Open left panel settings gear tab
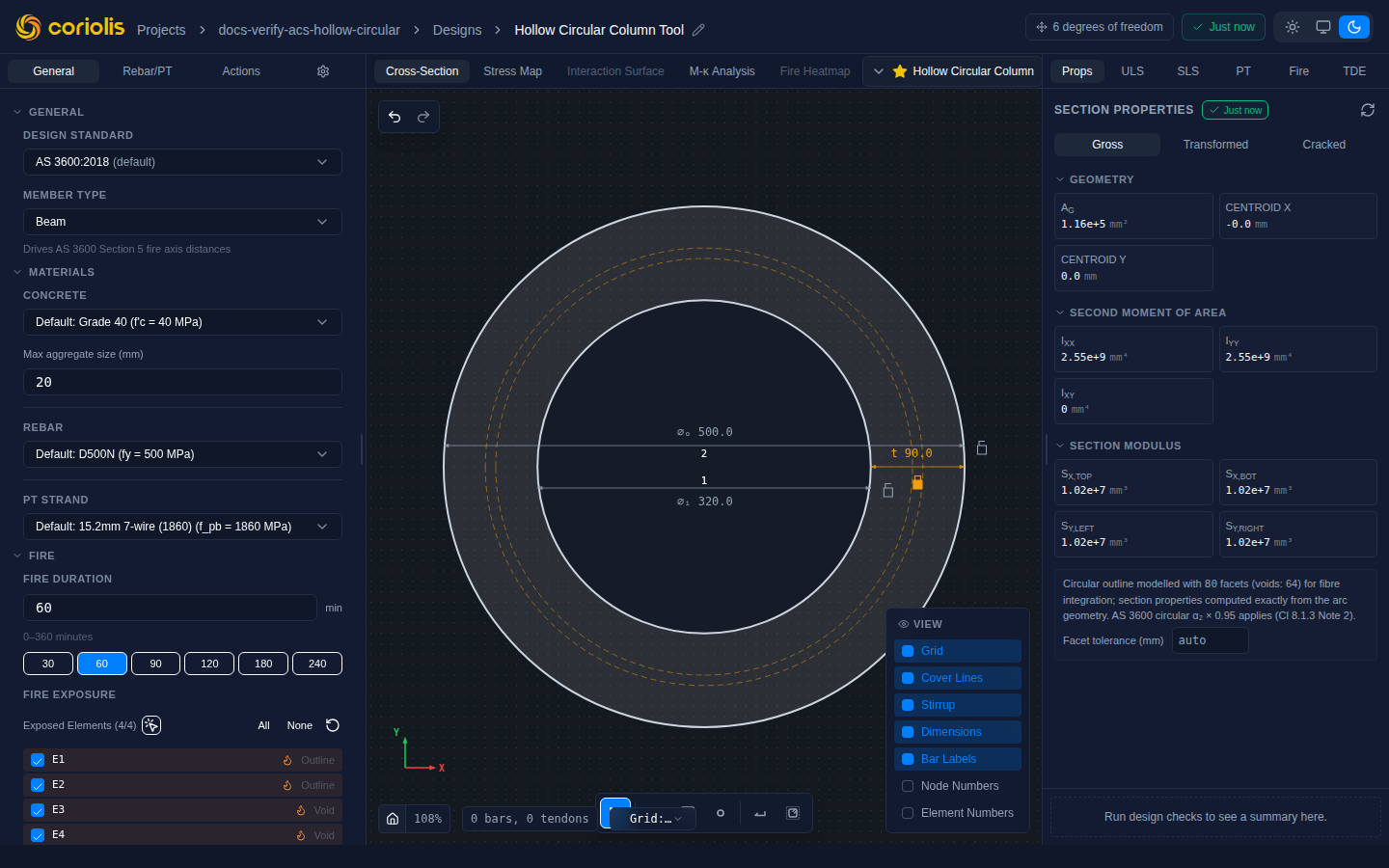 pyautogui.click(x=323, y=71)
